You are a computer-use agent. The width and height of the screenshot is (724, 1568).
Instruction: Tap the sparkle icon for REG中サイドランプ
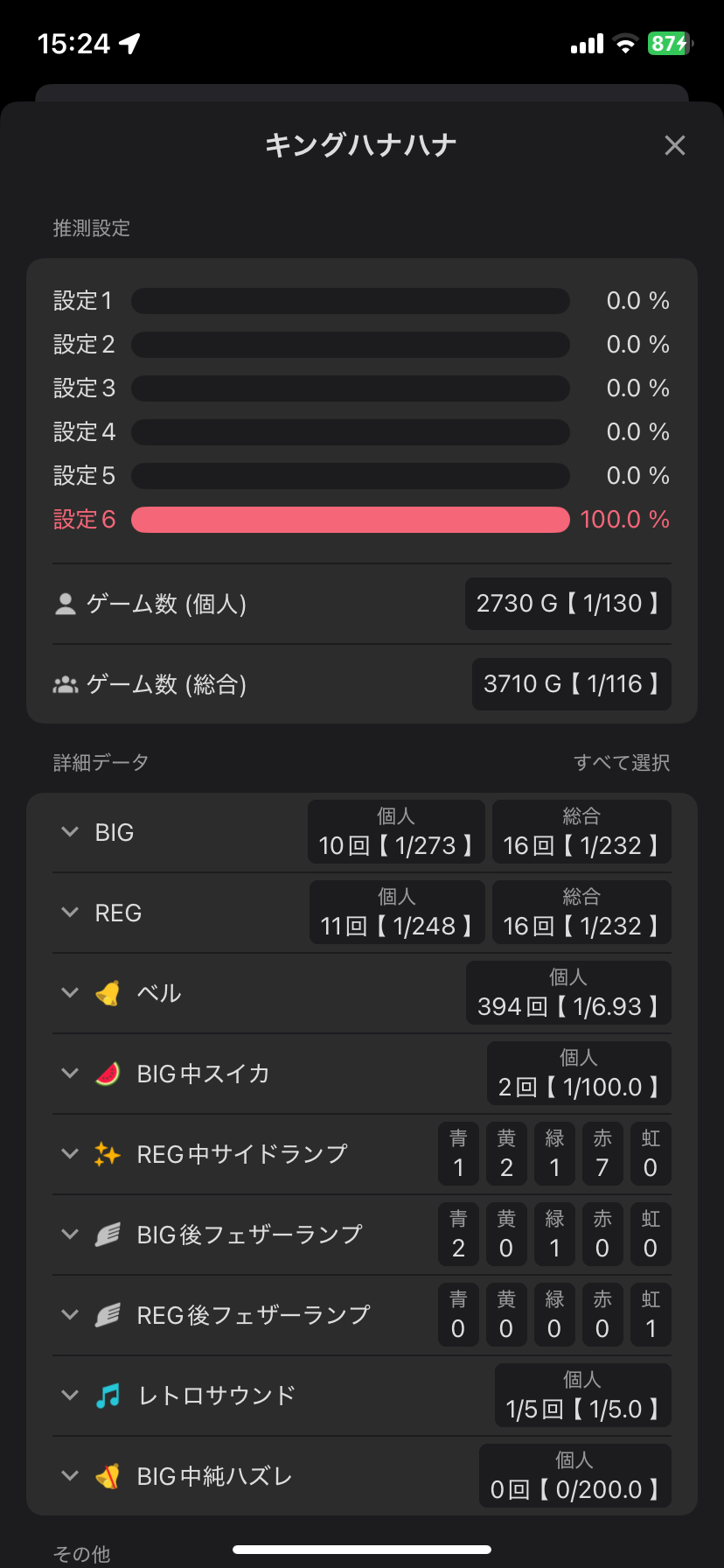tap(108, 1154)
